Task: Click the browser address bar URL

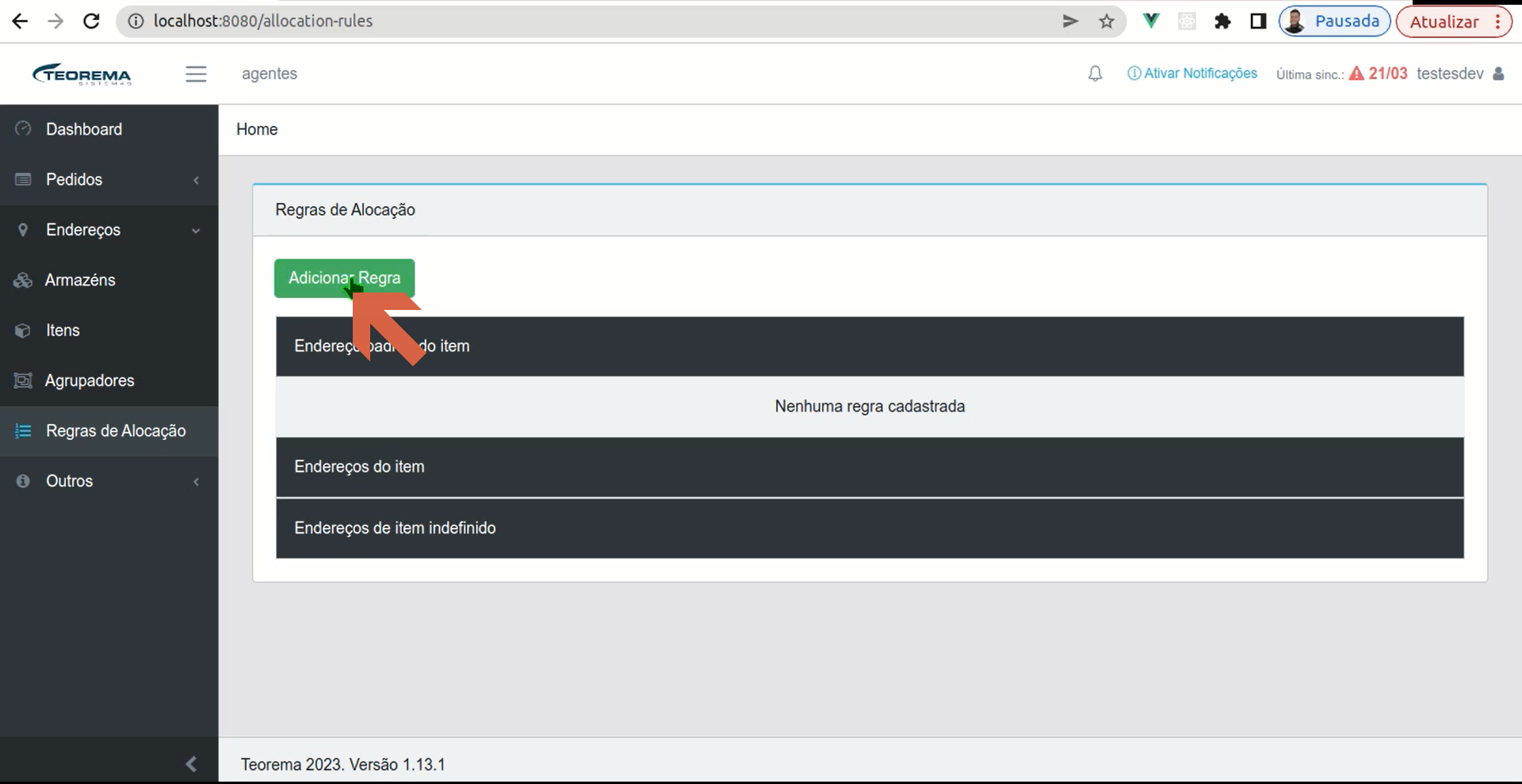Action: [x=263, y=21]
